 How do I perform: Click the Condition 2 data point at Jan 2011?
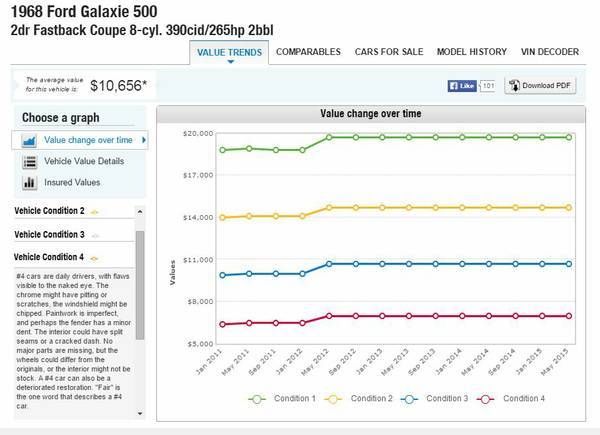coord(222,217)
